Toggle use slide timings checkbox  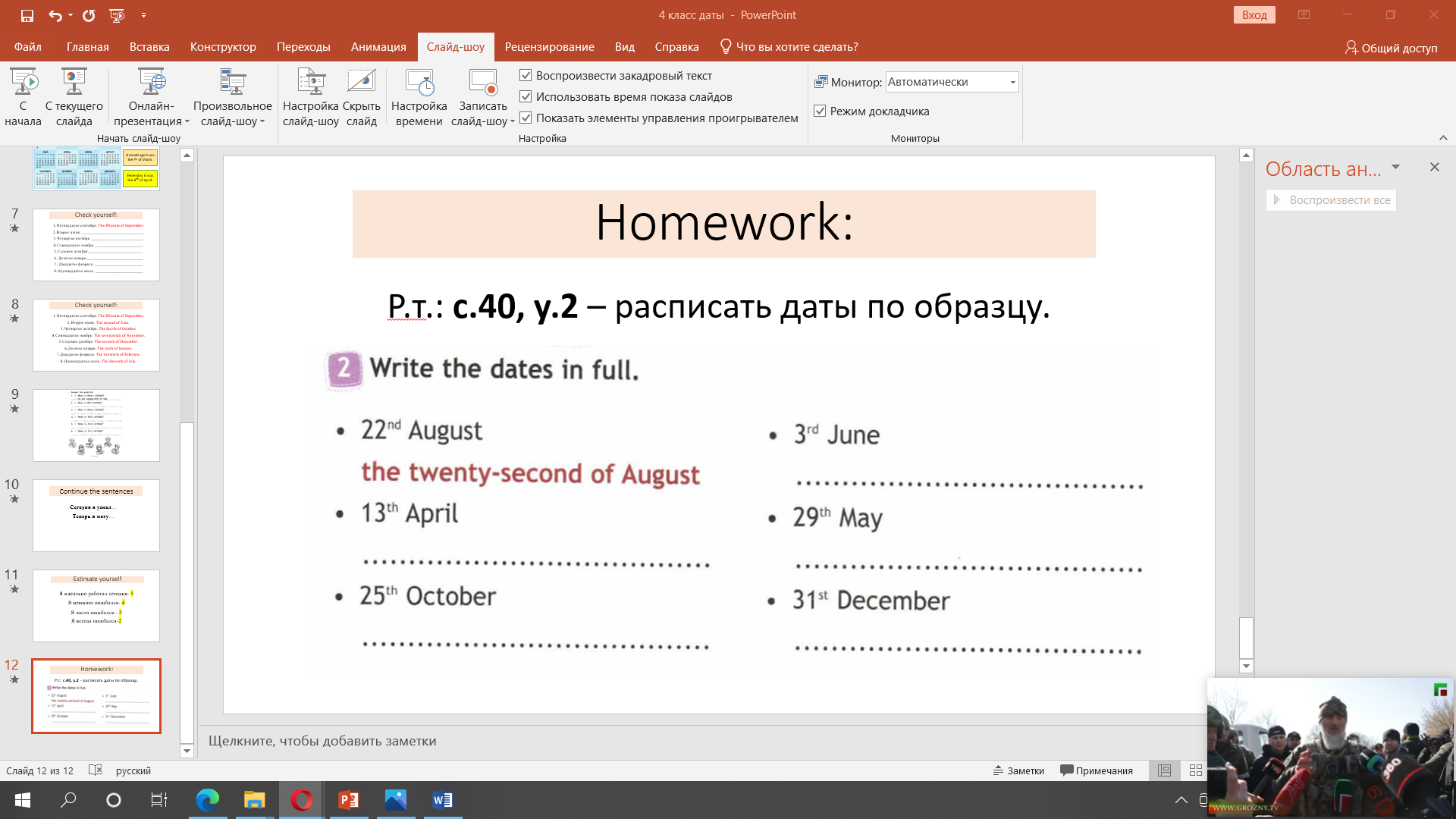(x=526, y=96)
